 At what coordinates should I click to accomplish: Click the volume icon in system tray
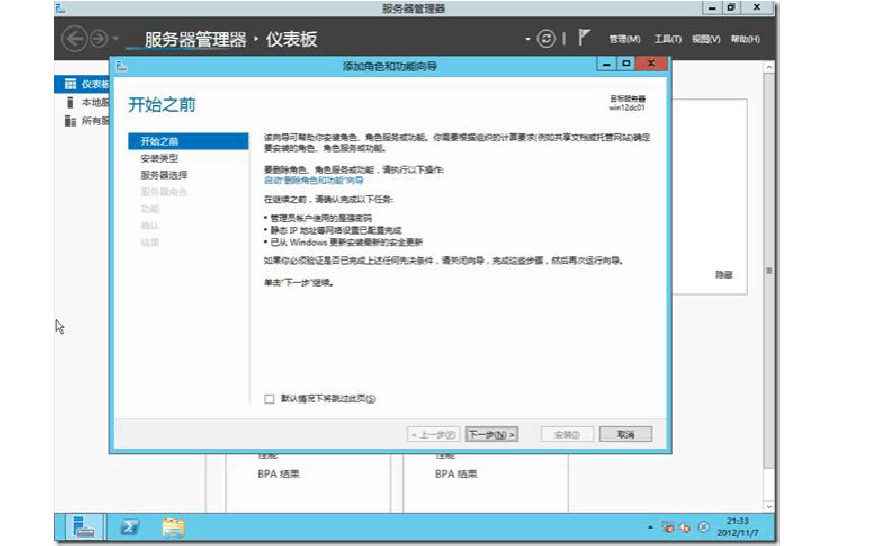pyautogui.click(x=685, y=527)
